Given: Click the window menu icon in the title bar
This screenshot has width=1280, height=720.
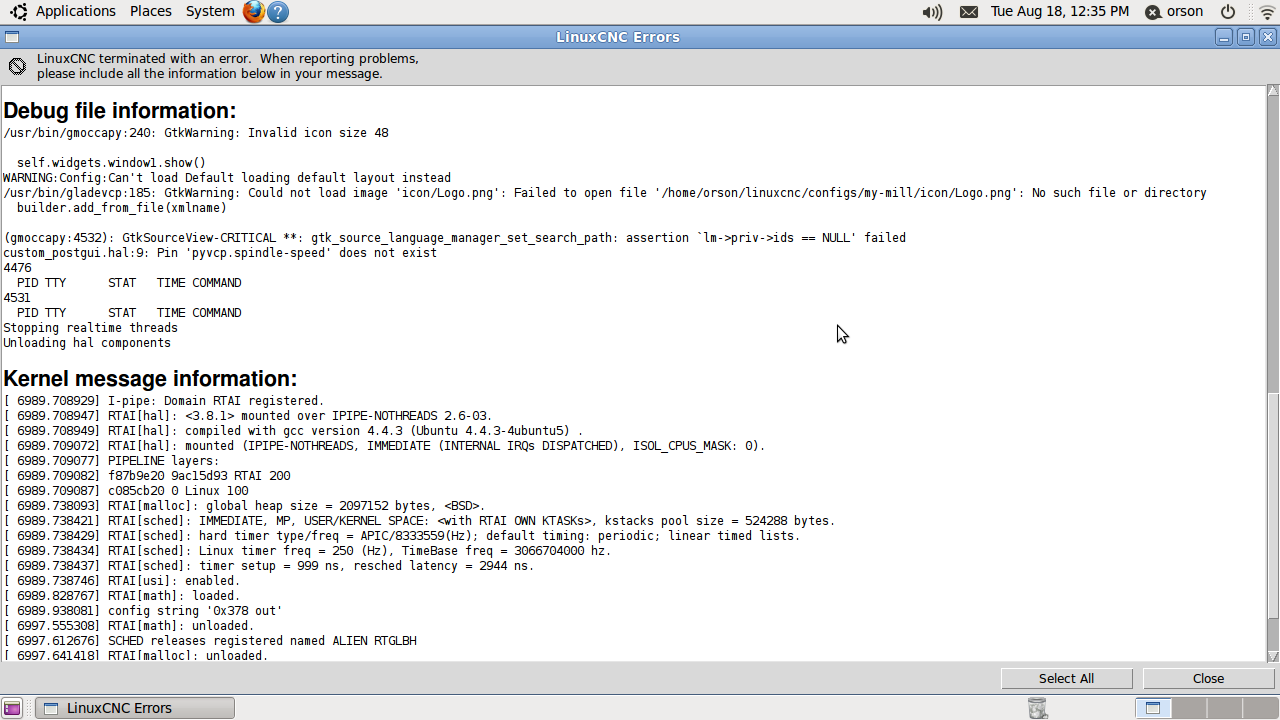Looking at the screenshot, I should click(11, 37).
